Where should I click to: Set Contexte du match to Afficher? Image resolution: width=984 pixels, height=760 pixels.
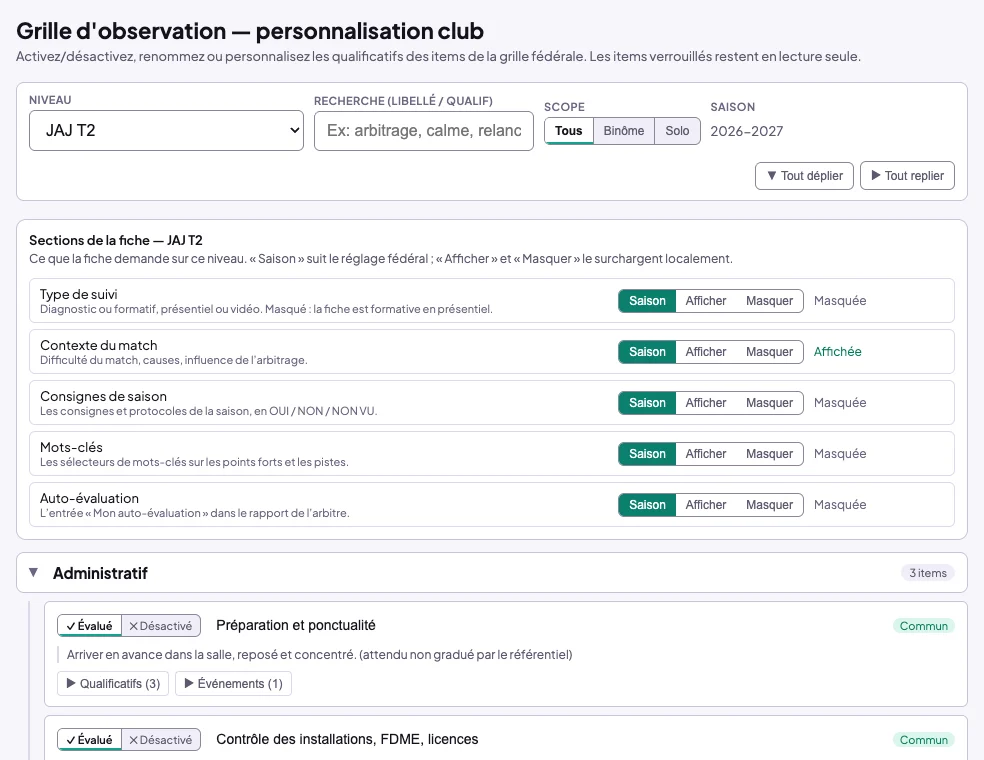click(x=705, y=351)
